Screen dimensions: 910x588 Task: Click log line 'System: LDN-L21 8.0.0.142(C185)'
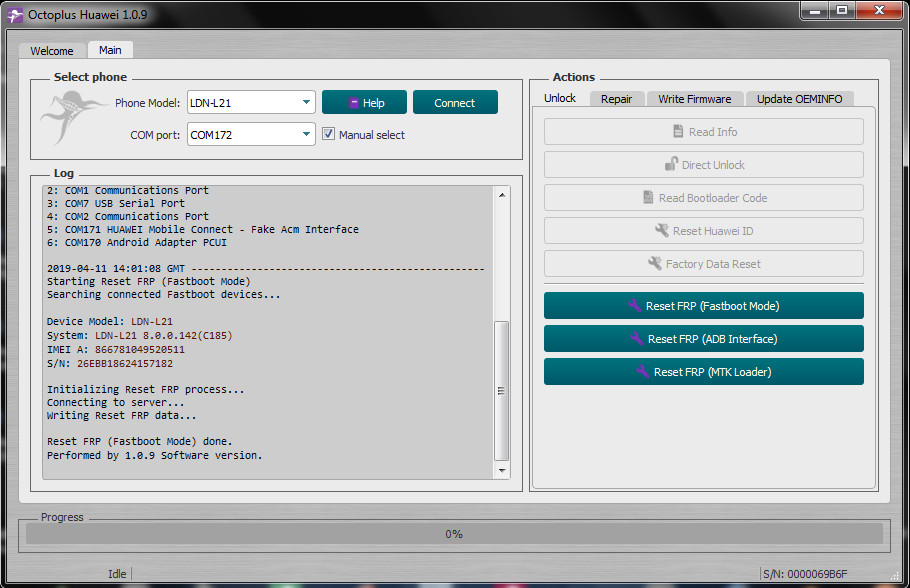139,336
